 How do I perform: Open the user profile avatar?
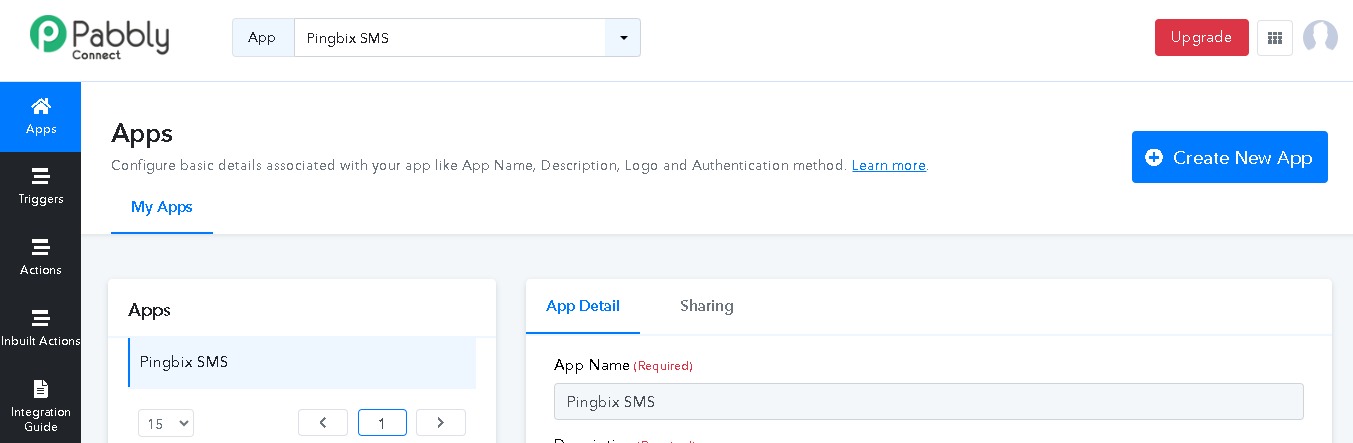pos(1320,38)
